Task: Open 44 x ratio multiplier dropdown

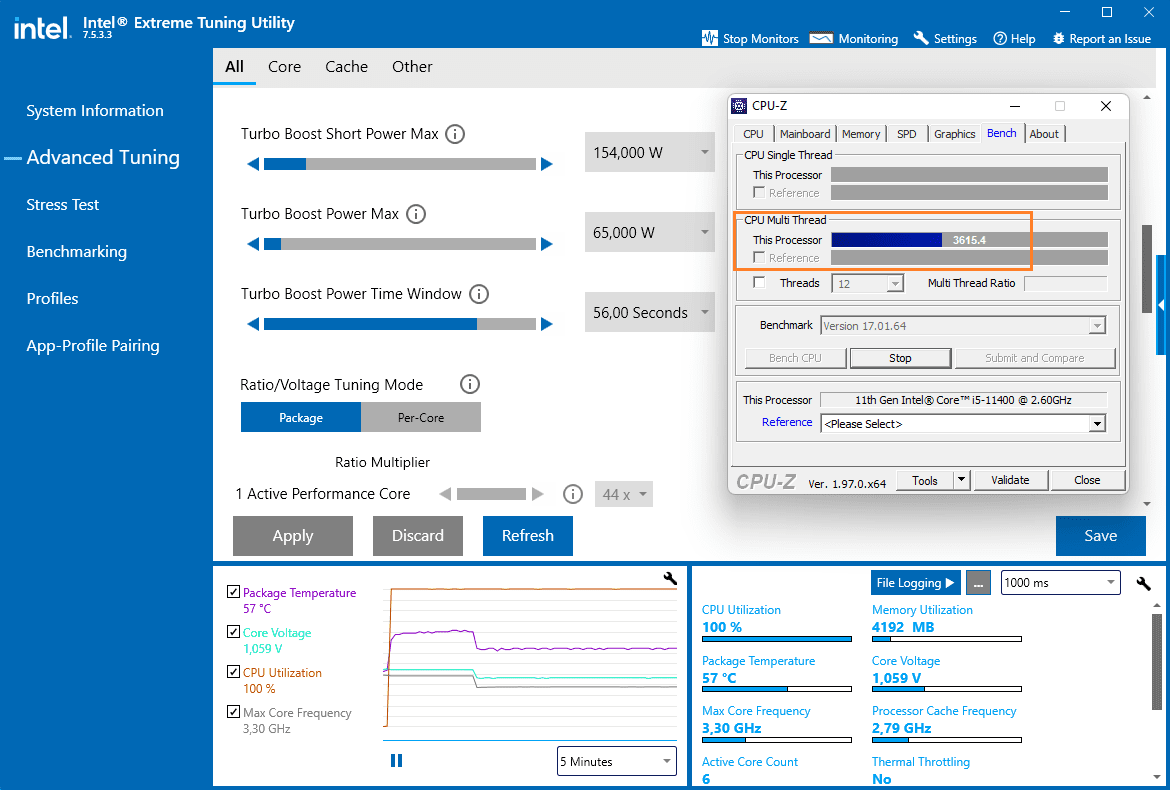Action: (x=624, y=494)
